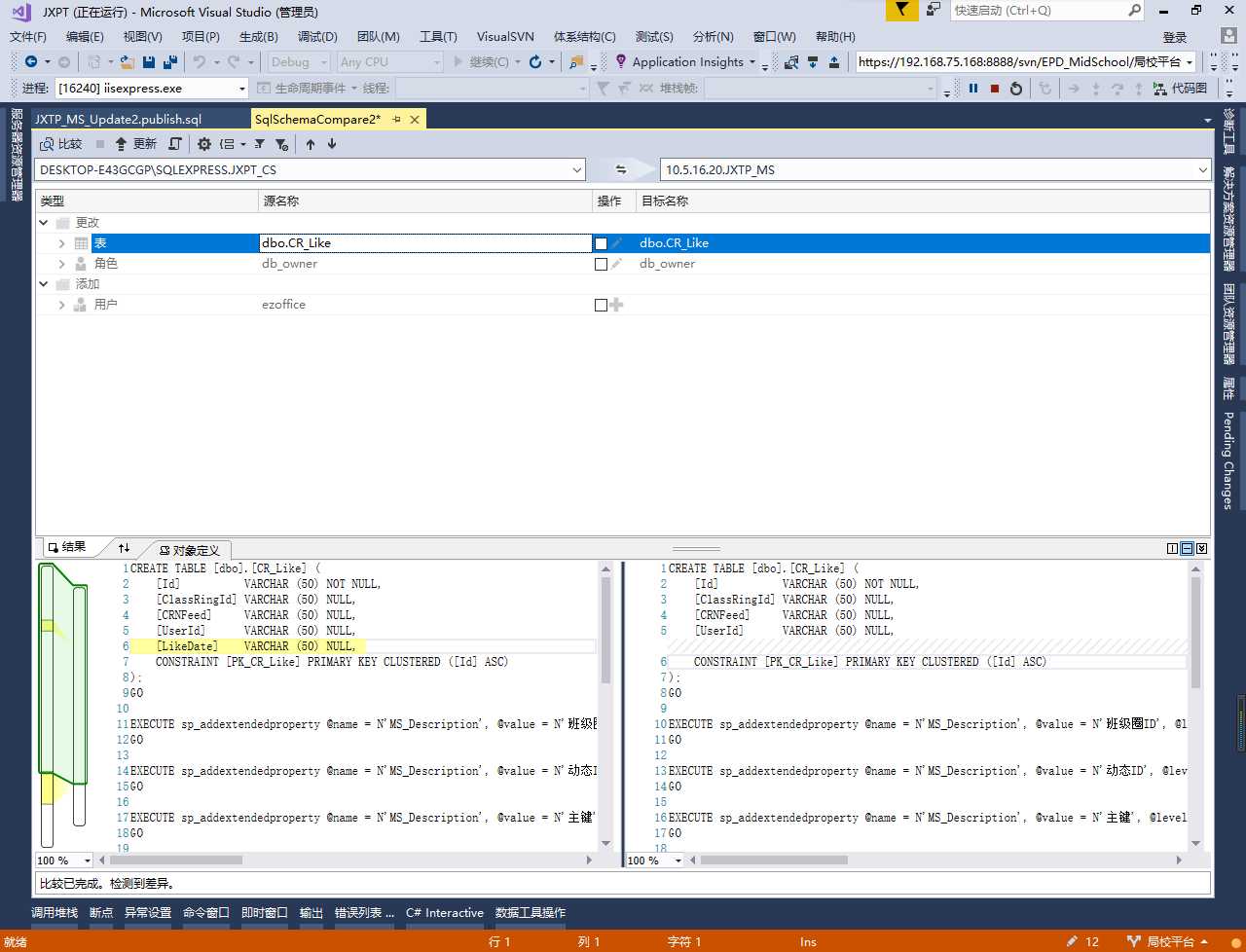
Task: Go to previous difference up arrow
Action: click(311, 144)
